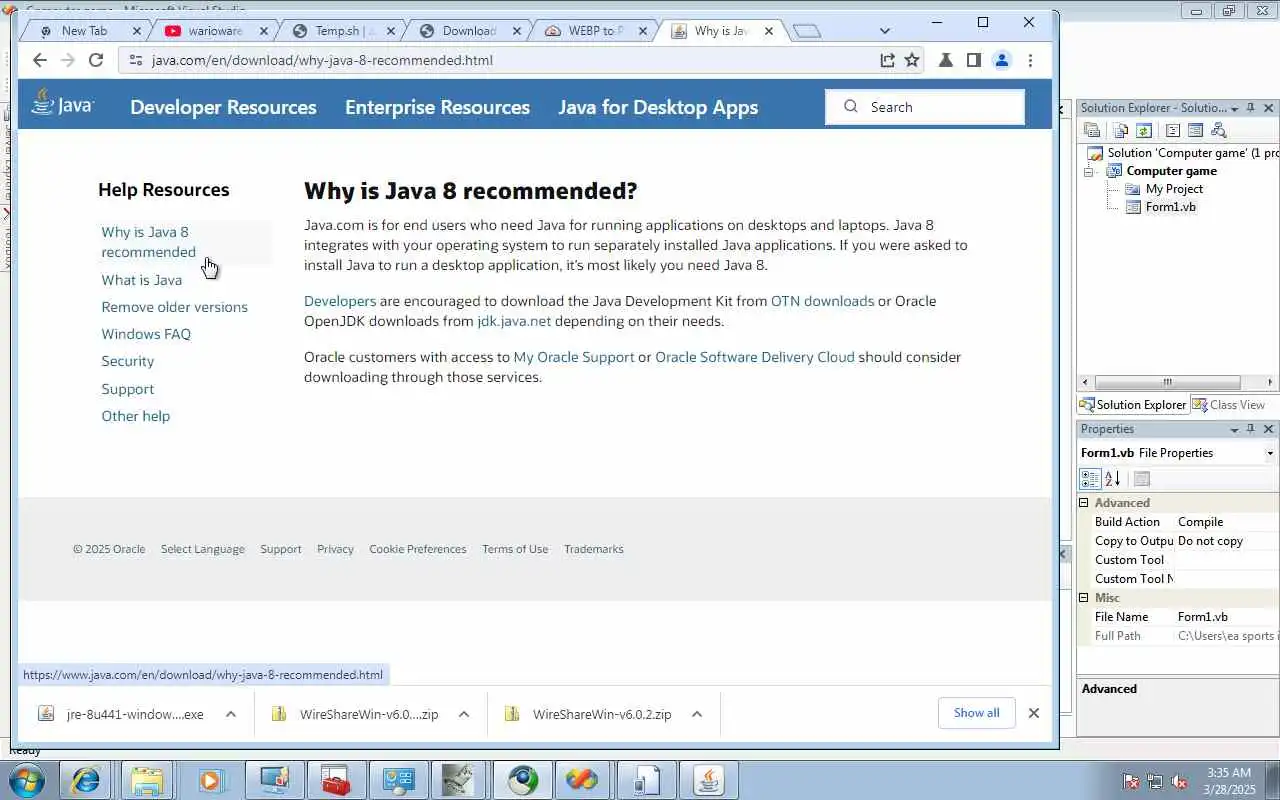Click the Search input field on java.com
The width and height of the screenshot is (1280, 800).
pos(925,107)
